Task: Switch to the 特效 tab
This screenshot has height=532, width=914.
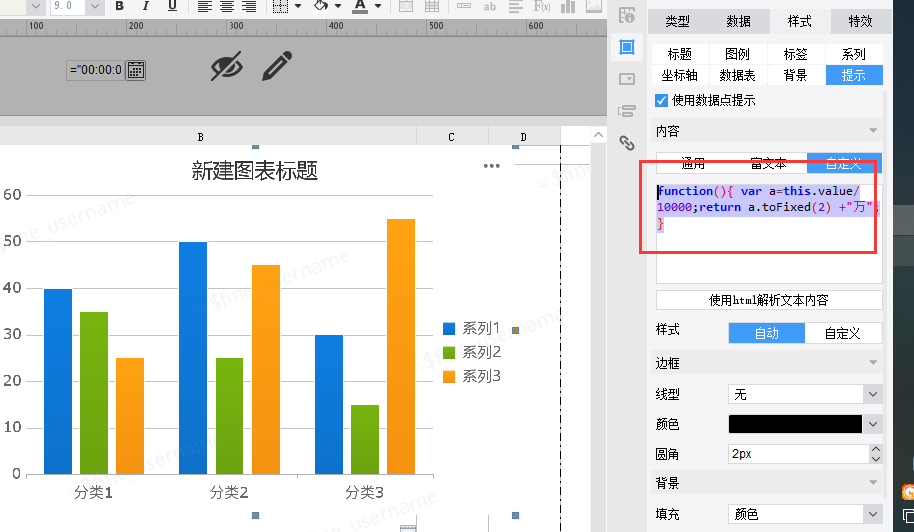Action: coord(860,22)
